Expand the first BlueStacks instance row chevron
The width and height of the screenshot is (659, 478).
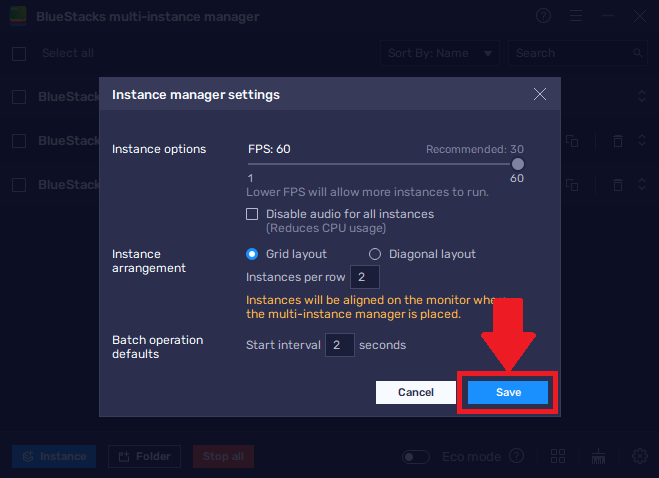point(642,97)
